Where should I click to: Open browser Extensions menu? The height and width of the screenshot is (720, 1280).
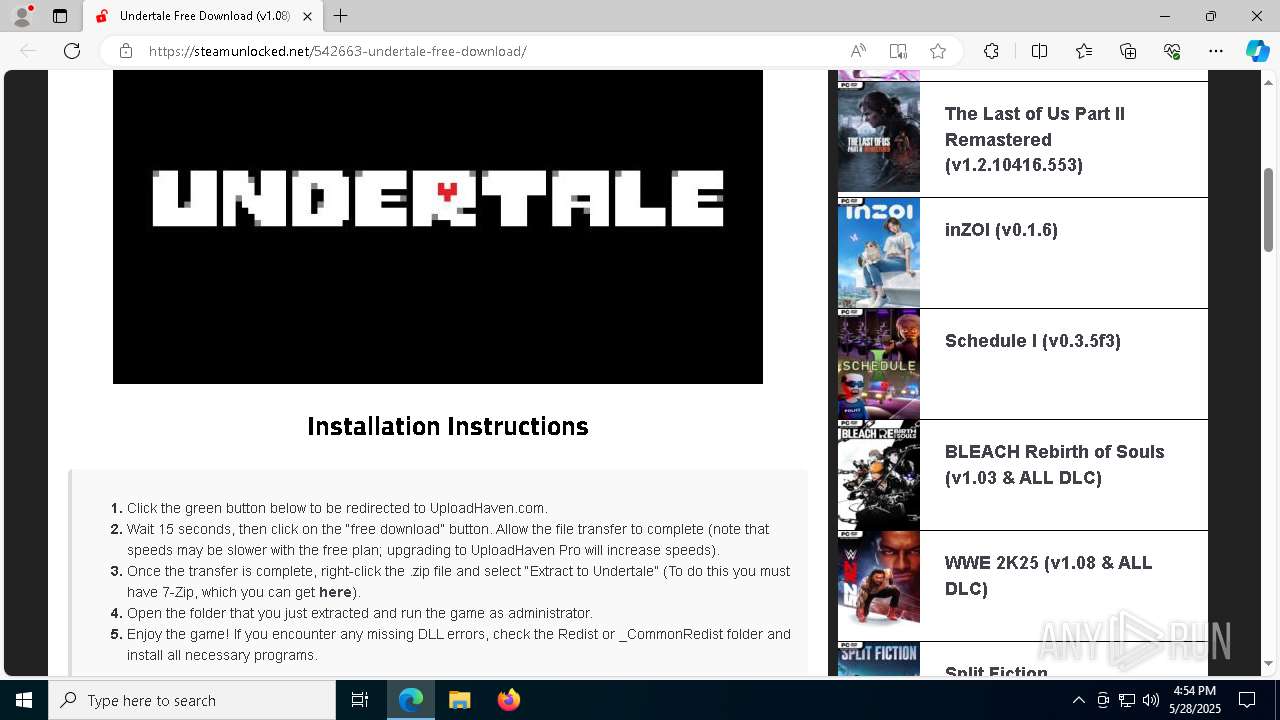click(991, 51)
